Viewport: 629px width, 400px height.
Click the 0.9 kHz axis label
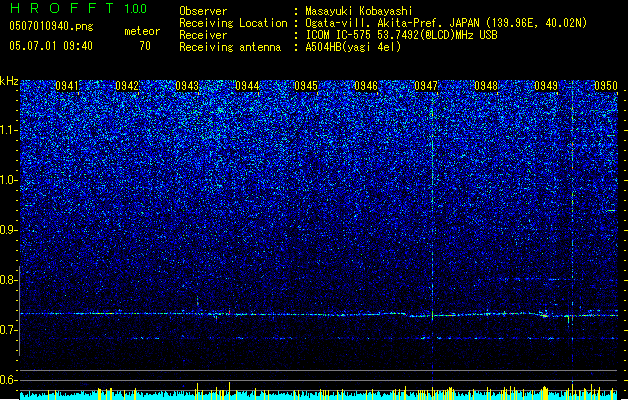9,230
